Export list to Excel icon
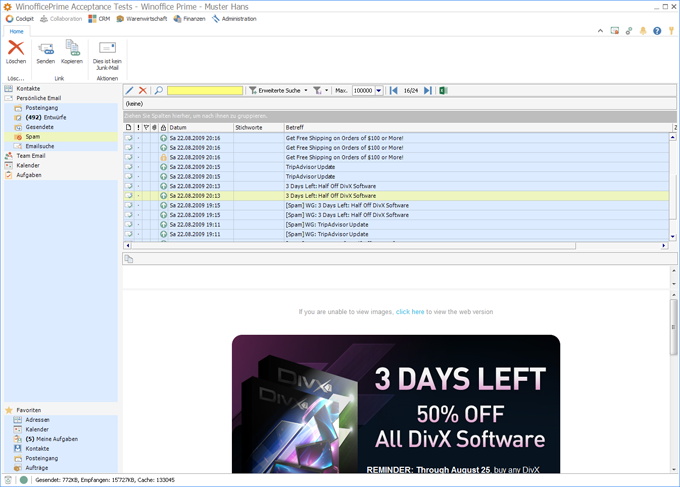 443,90
